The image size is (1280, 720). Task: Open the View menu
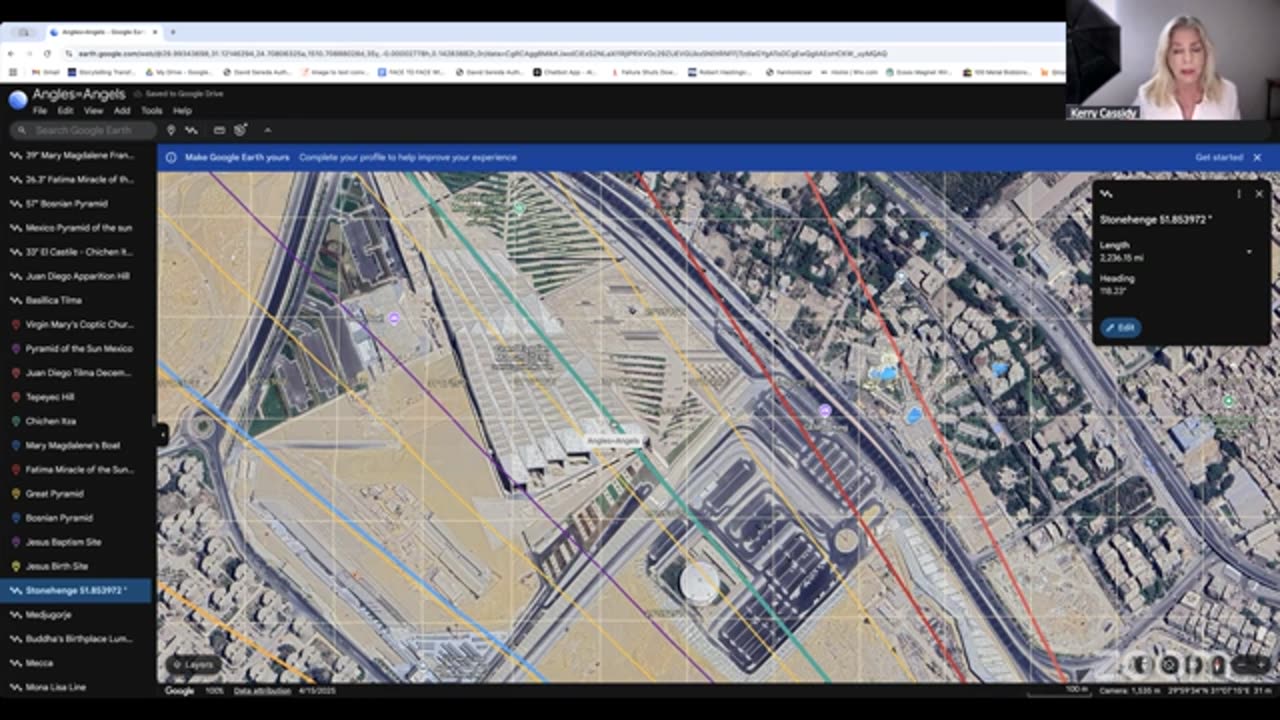click(x=93, y=111)
